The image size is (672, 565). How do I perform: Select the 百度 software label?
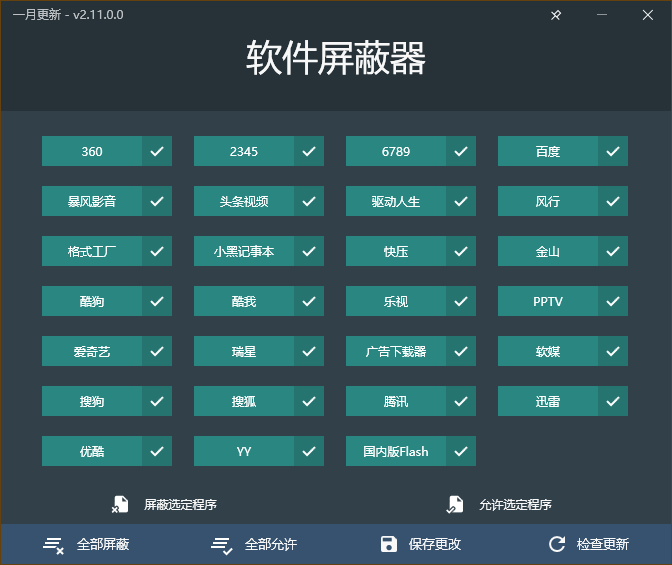(x=548, y=151)
